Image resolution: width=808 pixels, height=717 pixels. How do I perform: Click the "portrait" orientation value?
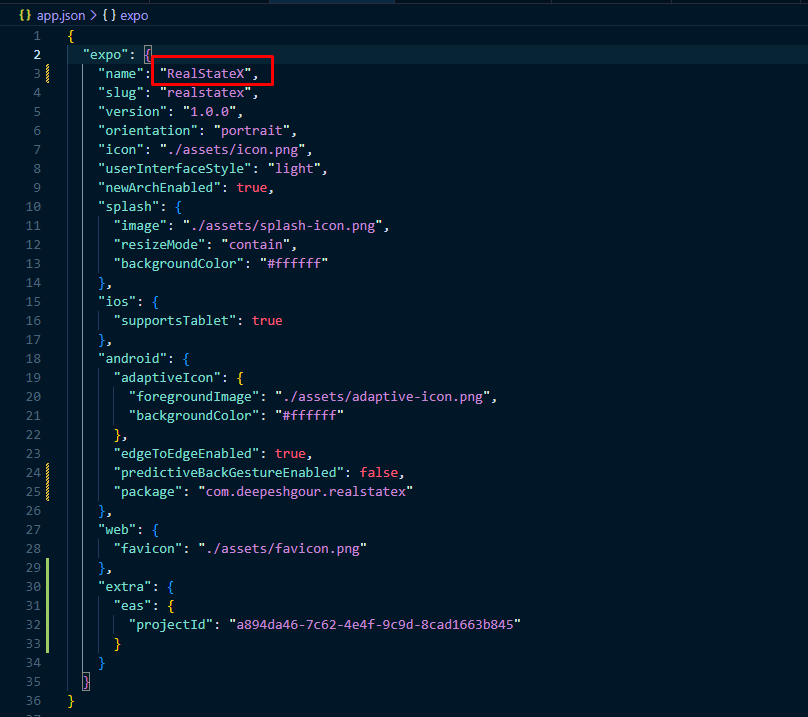(256, 130)
